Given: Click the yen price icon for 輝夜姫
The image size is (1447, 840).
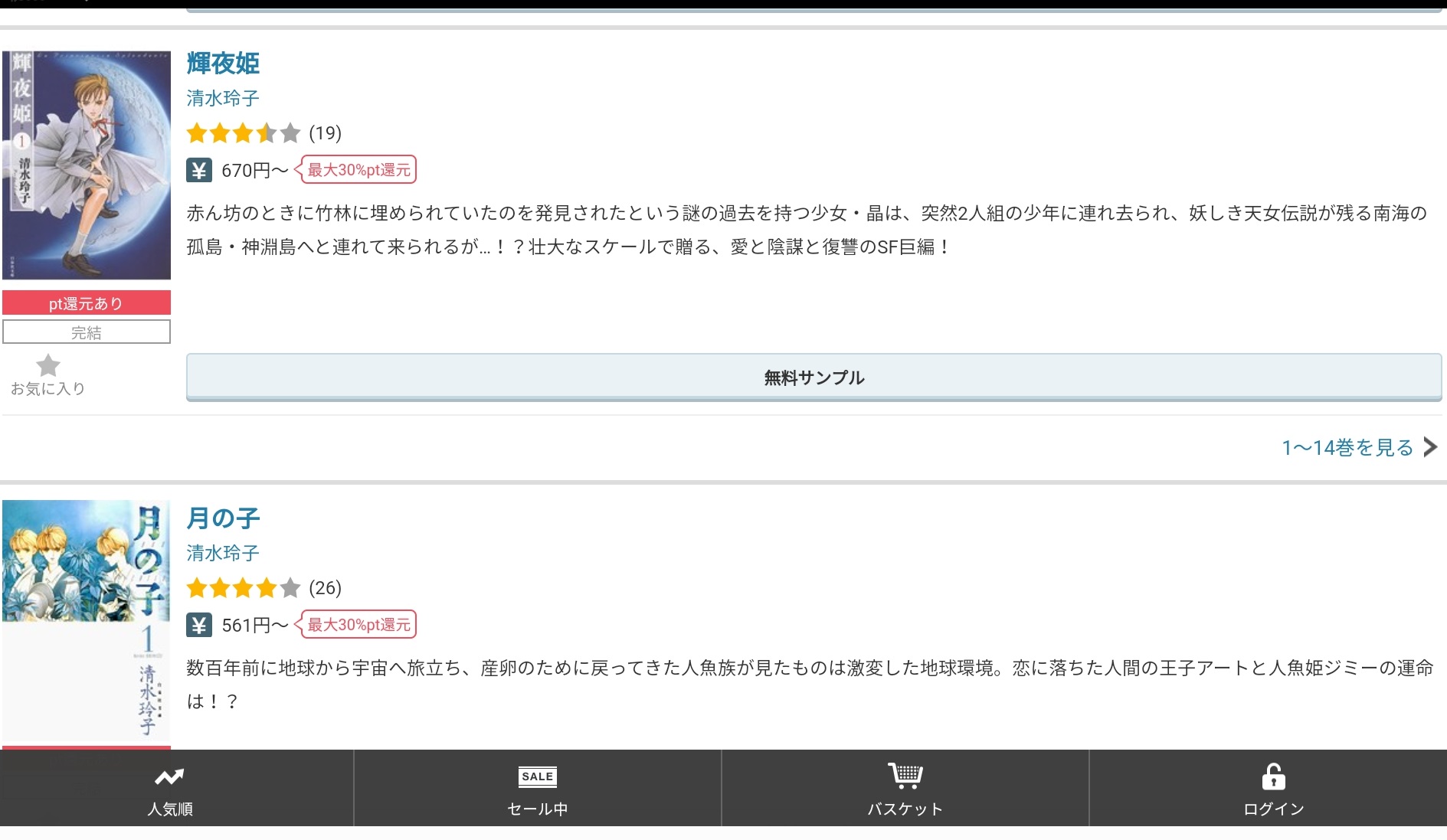Looking at the screenshot, I should pyautogui.click(x=199, y=170).
